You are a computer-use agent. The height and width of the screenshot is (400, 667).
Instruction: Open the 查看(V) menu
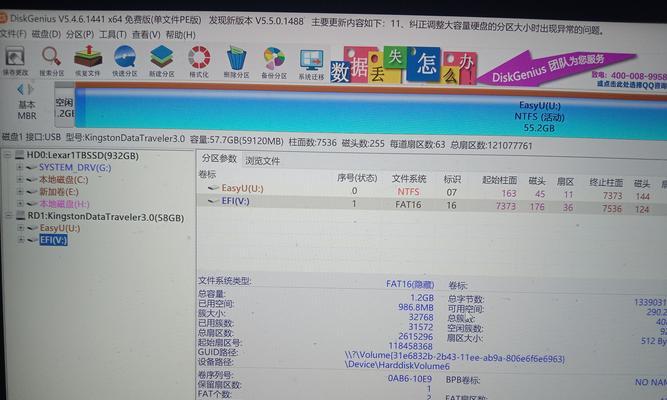point(146,34)
